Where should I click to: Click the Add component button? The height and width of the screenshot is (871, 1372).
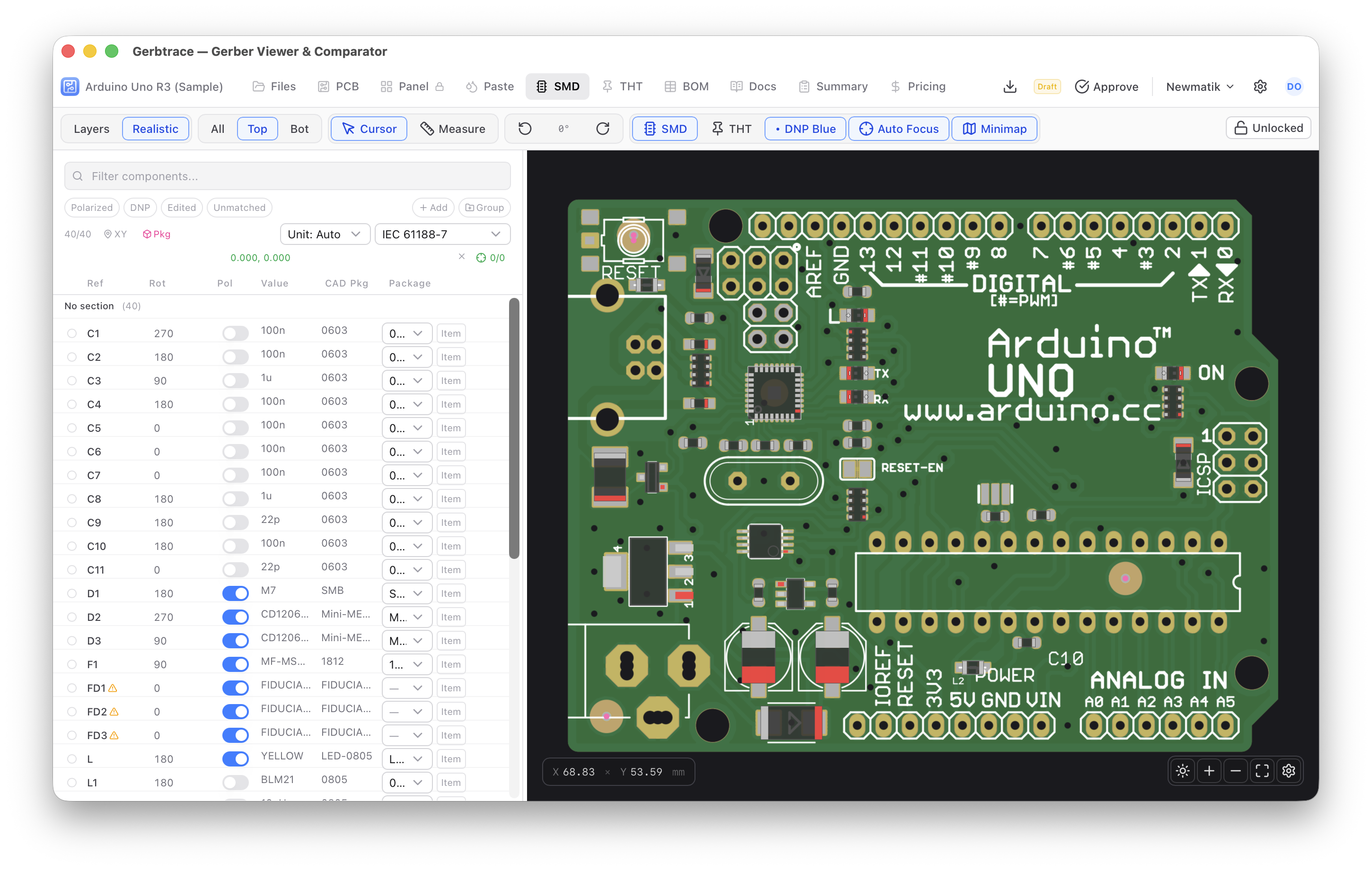pos(433,208)
